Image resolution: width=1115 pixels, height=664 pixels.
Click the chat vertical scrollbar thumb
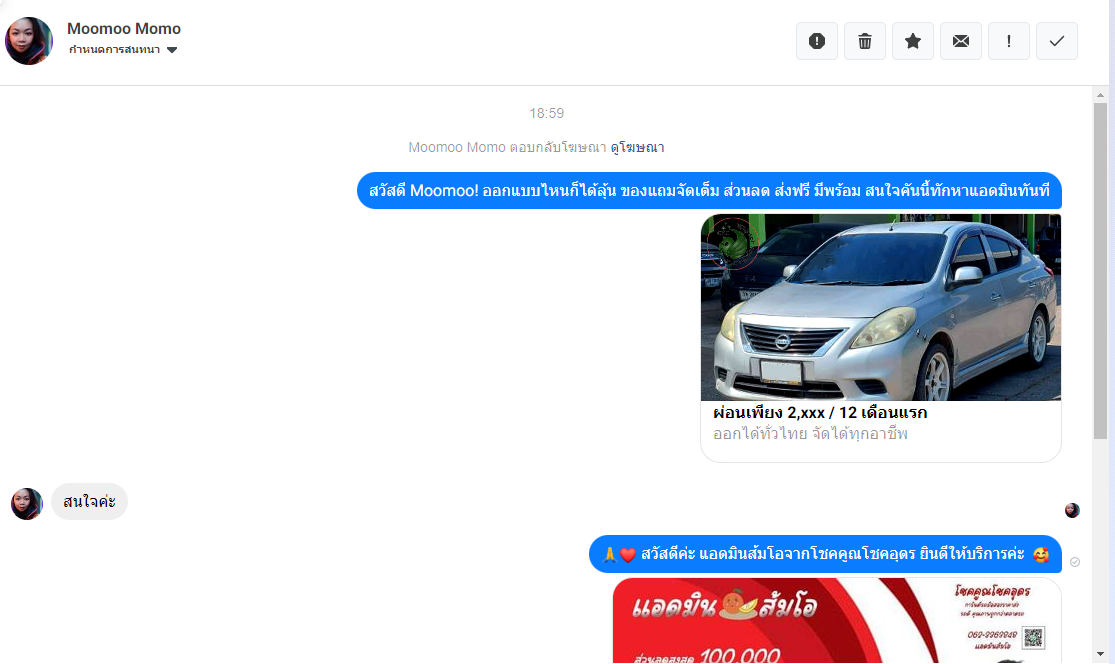coord(1100,270)
